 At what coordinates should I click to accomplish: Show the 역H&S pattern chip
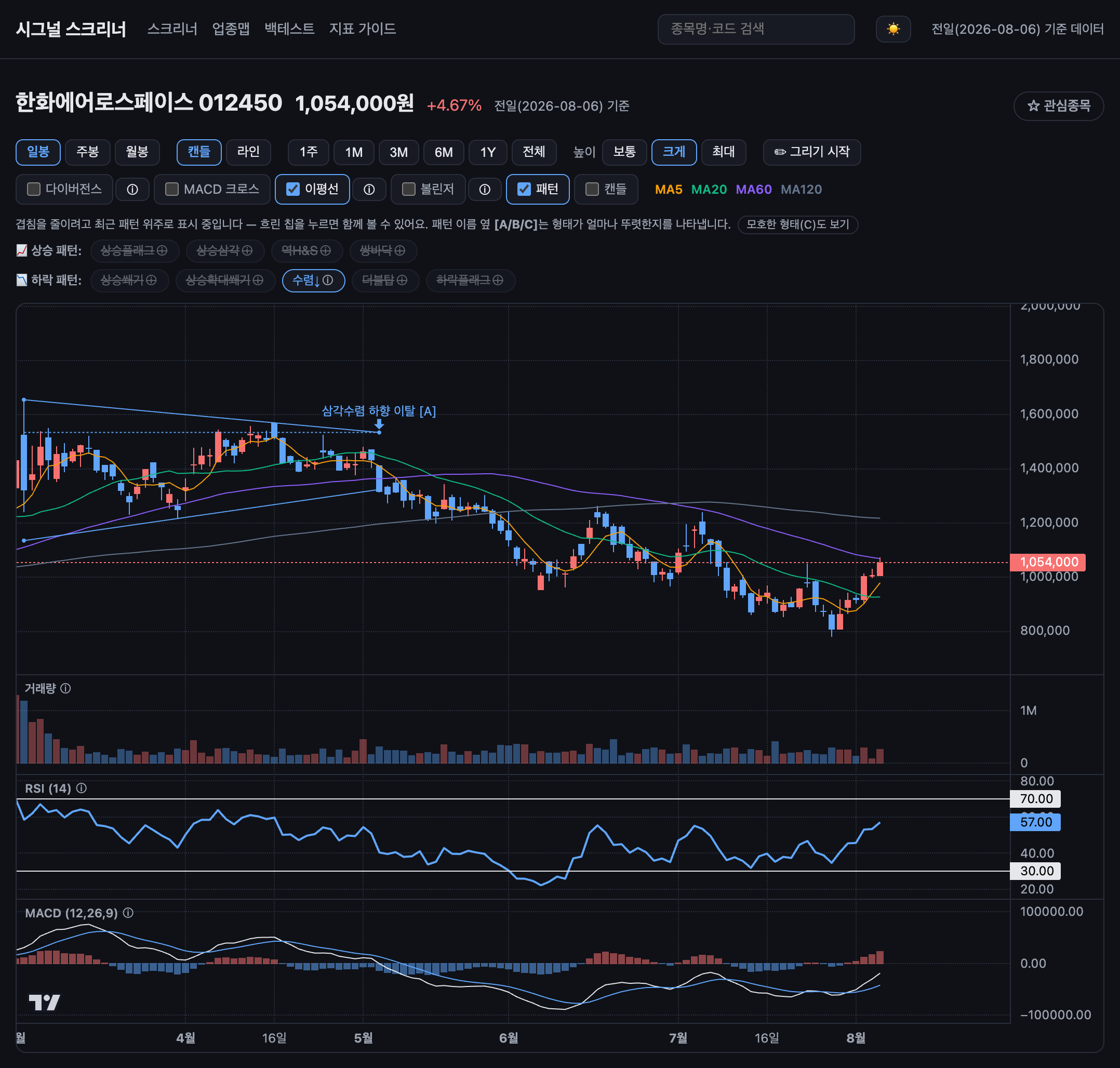[x=306, y=250]
